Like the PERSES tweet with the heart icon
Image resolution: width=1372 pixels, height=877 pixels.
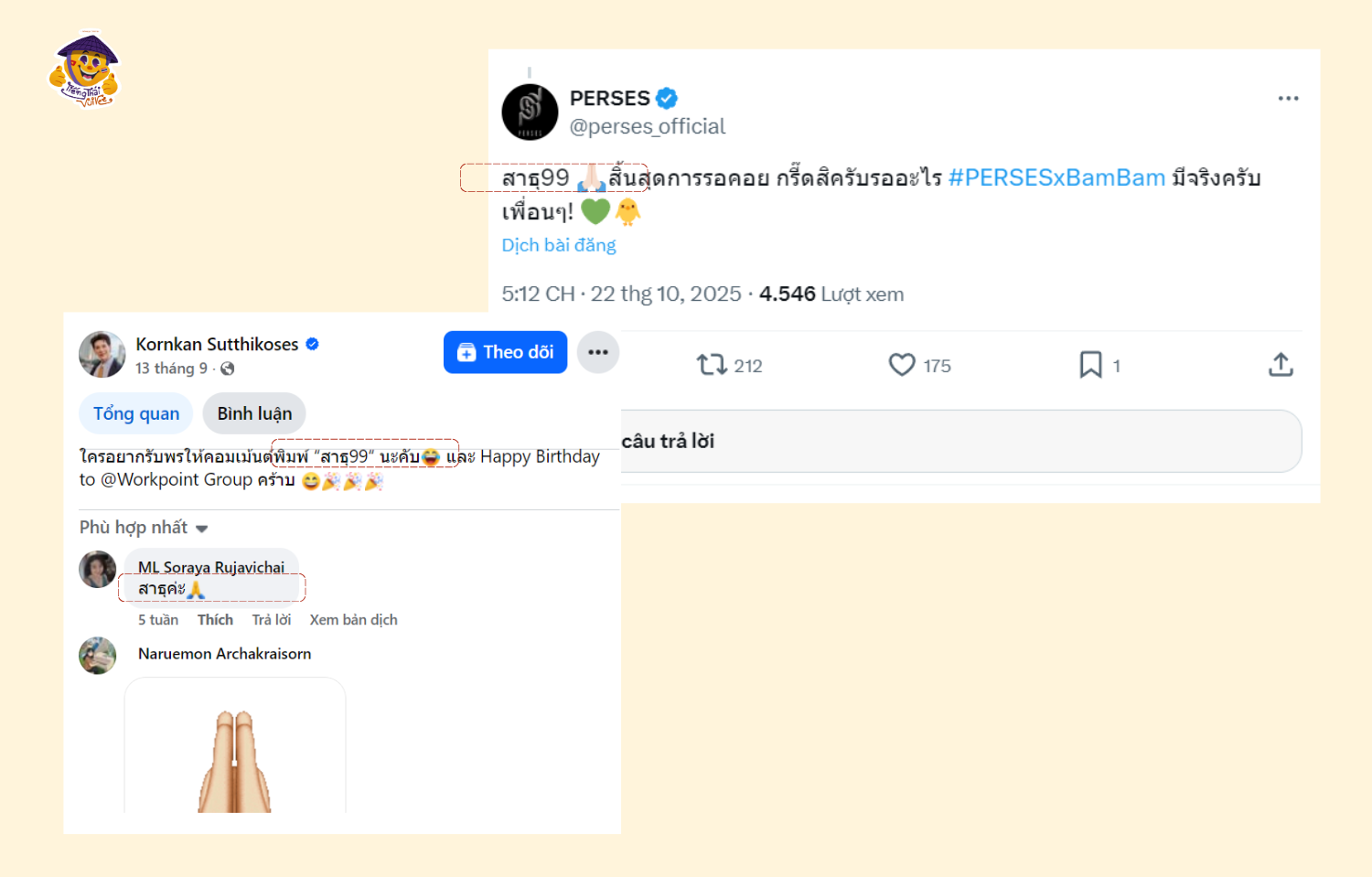tap(902, 365)
